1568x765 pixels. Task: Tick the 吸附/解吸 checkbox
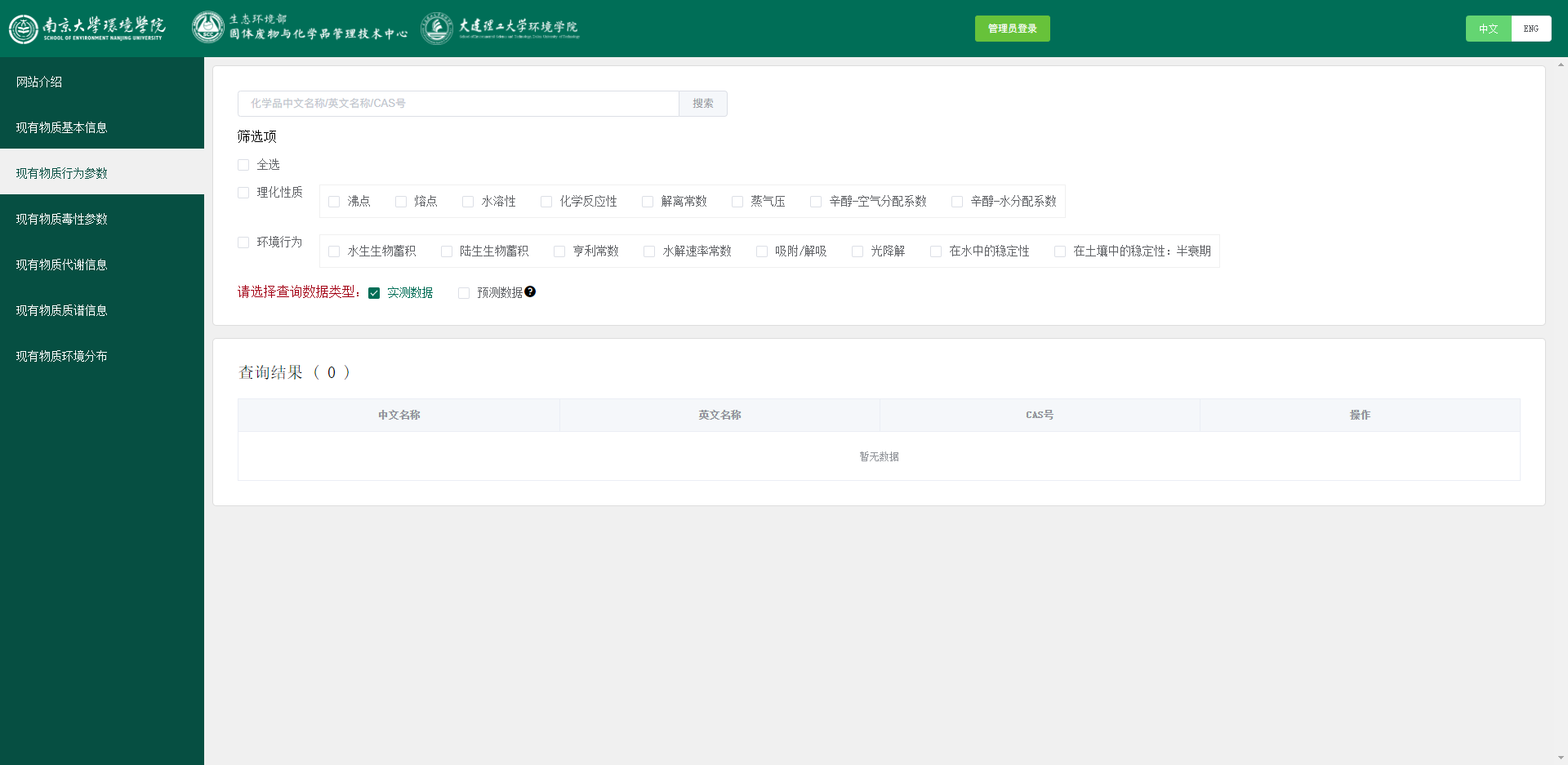coord(762,251)
